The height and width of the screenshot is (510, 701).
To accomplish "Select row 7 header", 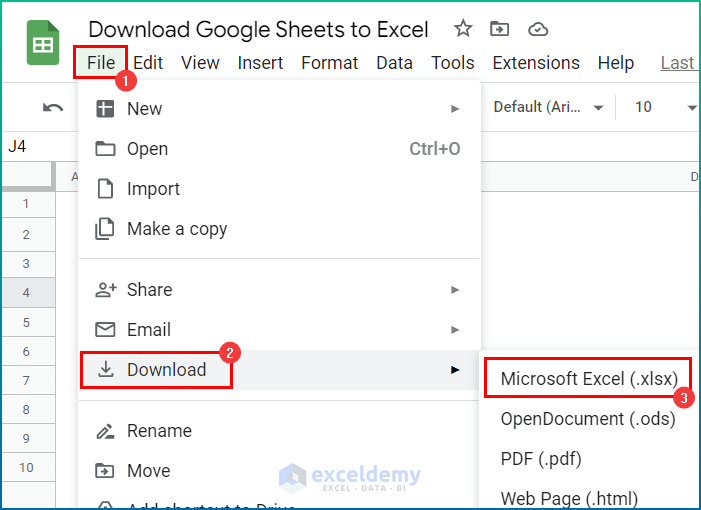I will (x=28, y=380).
